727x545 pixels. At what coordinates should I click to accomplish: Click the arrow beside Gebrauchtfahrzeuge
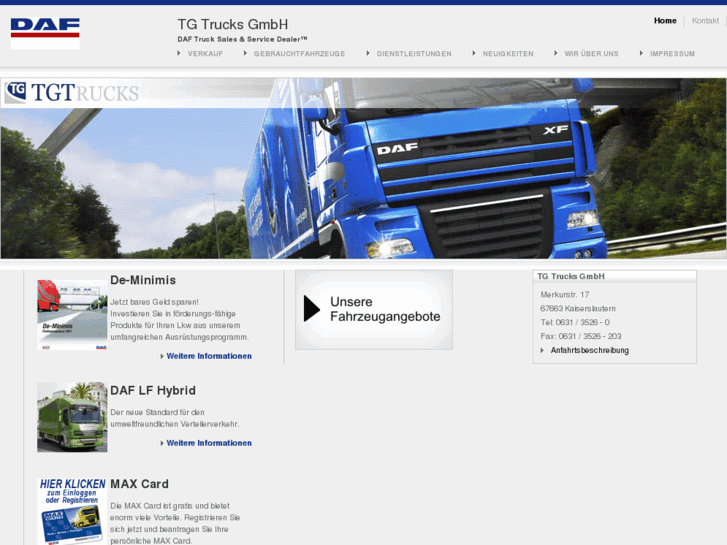pos(245,53)
